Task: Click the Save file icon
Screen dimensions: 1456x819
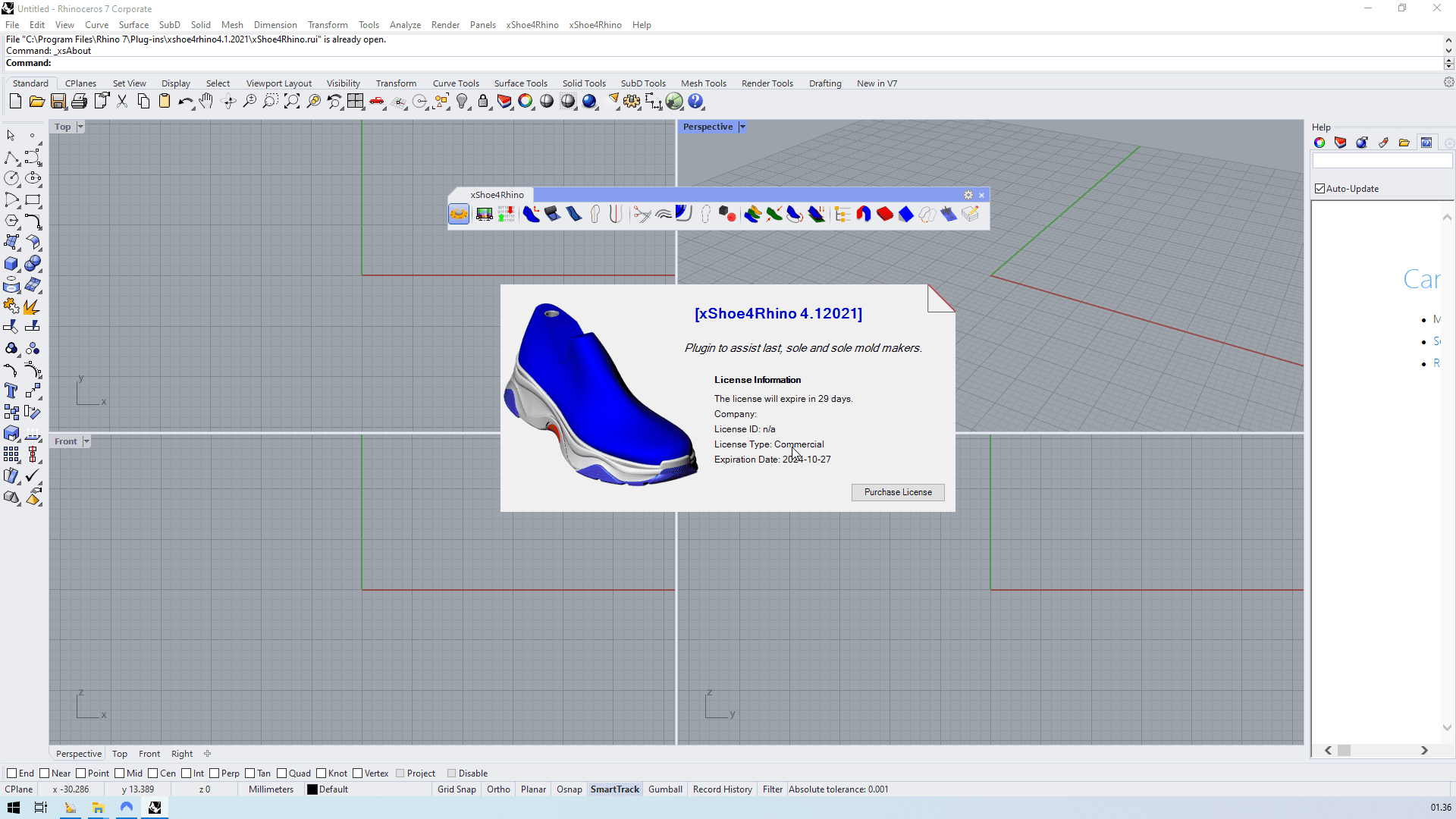Action: 58,102
